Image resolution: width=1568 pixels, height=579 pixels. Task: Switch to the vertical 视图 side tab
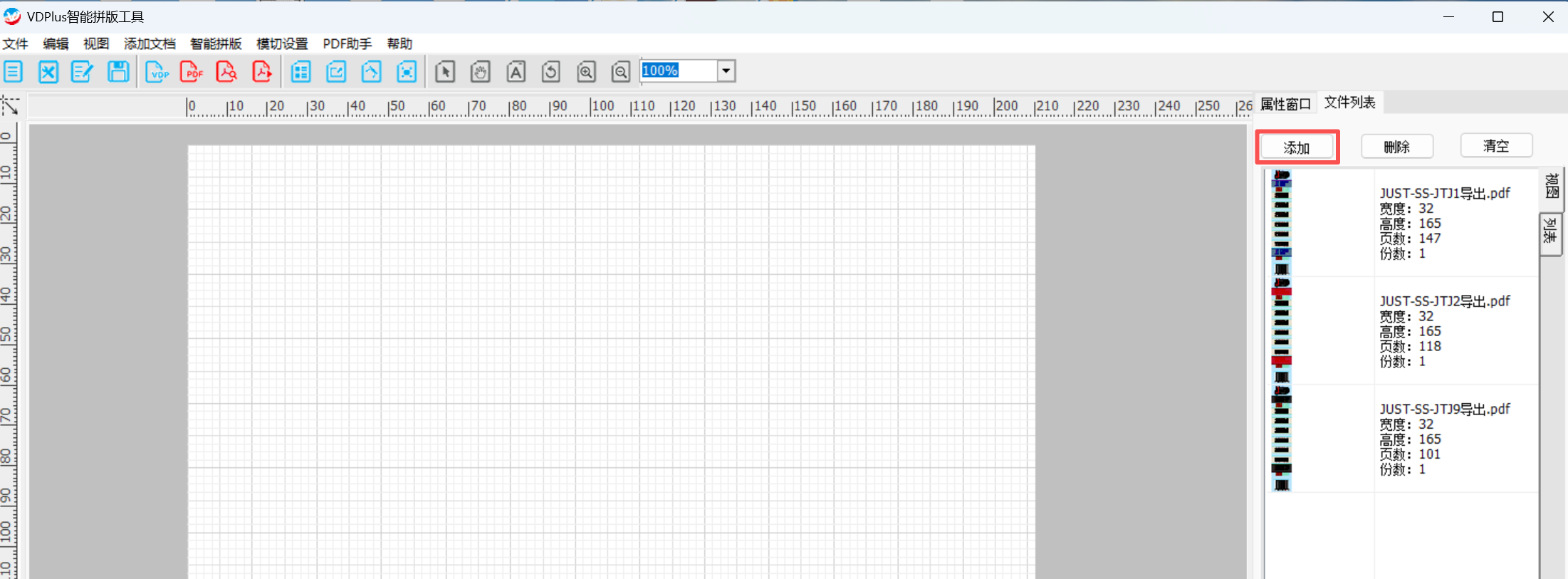[1551, 187]
